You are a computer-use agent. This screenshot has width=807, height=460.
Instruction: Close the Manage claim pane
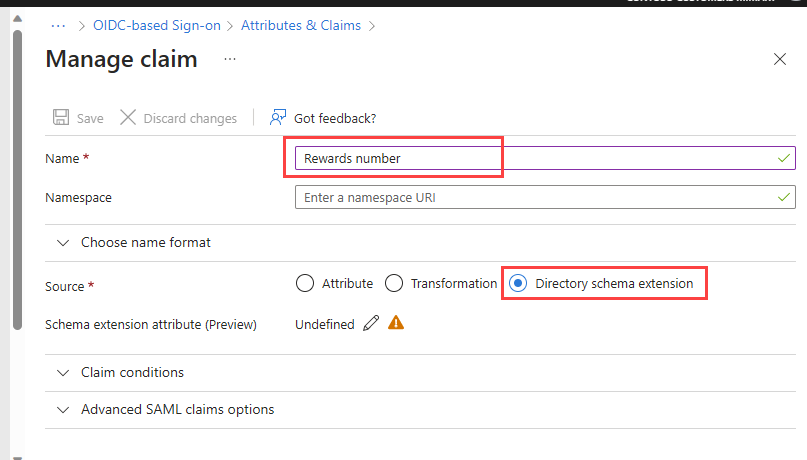(780, 59)
